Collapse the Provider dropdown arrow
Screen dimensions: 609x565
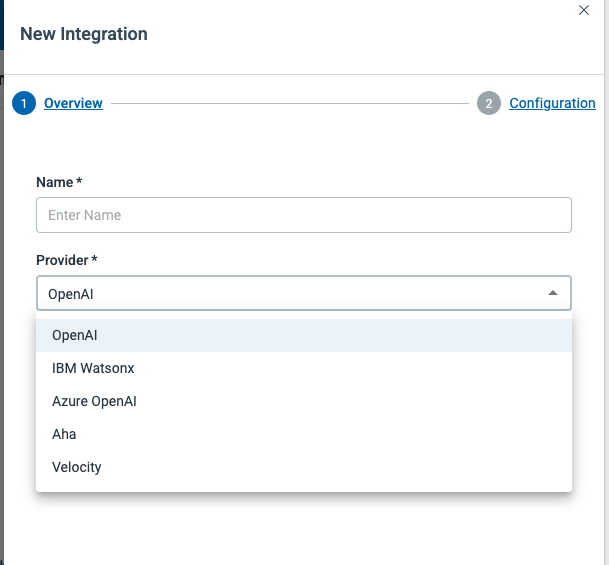click(553, 293)
